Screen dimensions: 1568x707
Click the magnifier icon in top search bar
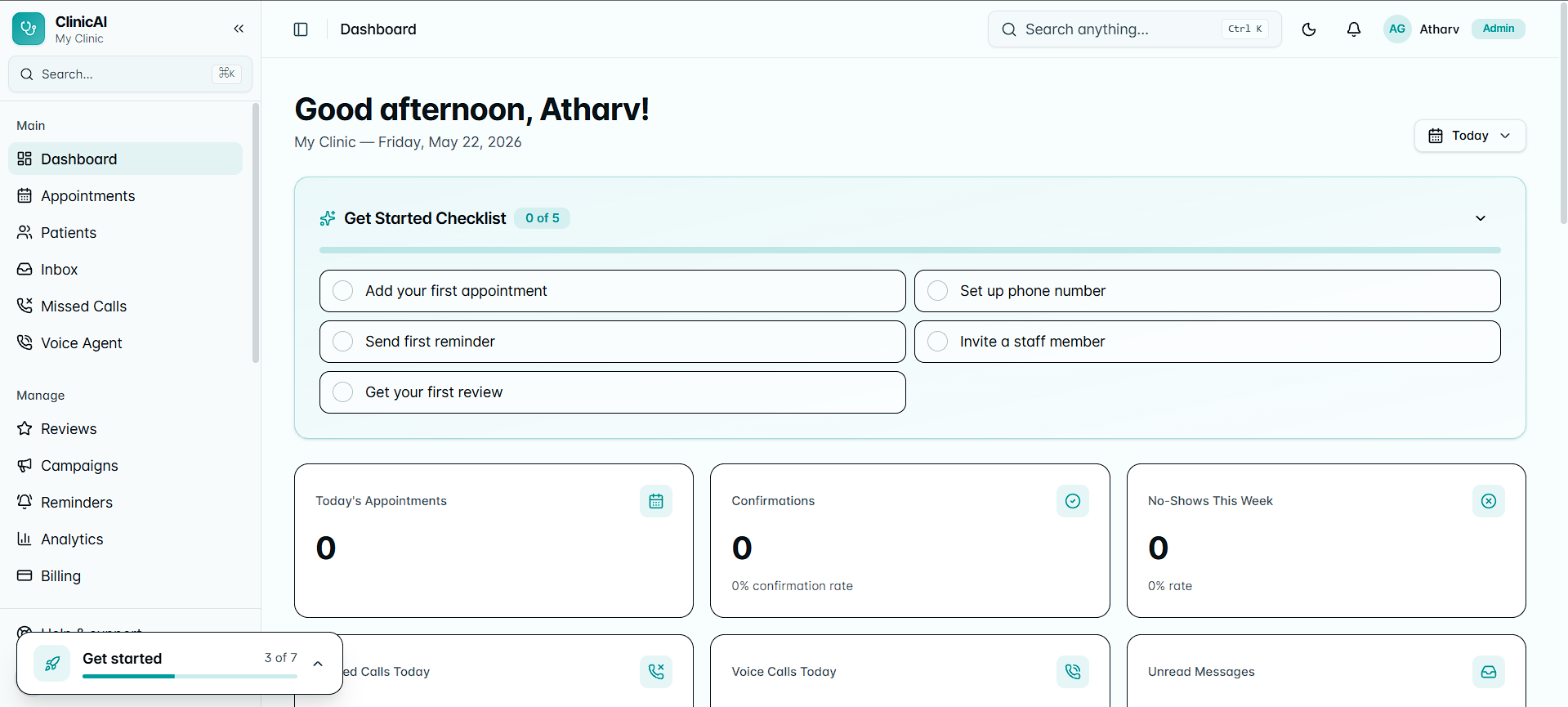[1009, 29]
